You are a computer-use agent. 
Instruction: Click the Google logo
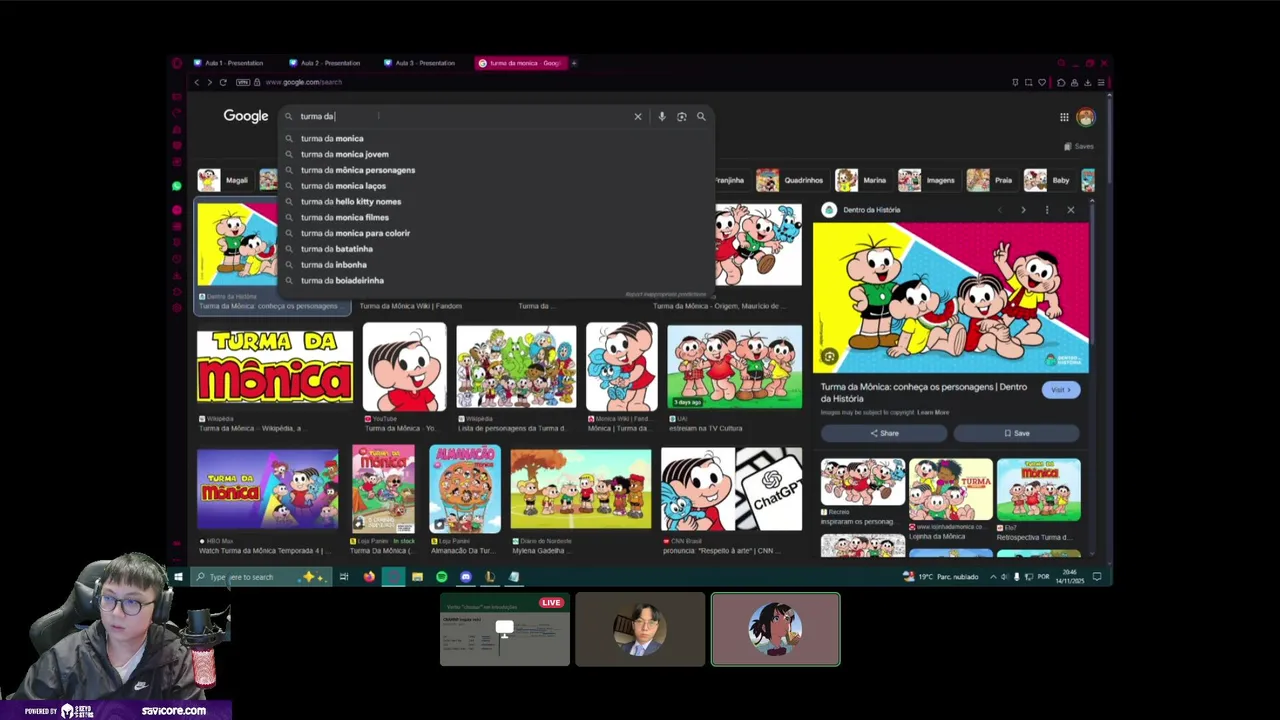246,116
